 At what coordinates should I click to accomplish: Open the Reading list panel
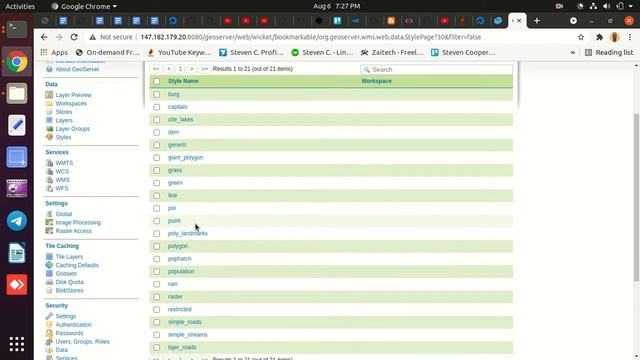(609, 52)
